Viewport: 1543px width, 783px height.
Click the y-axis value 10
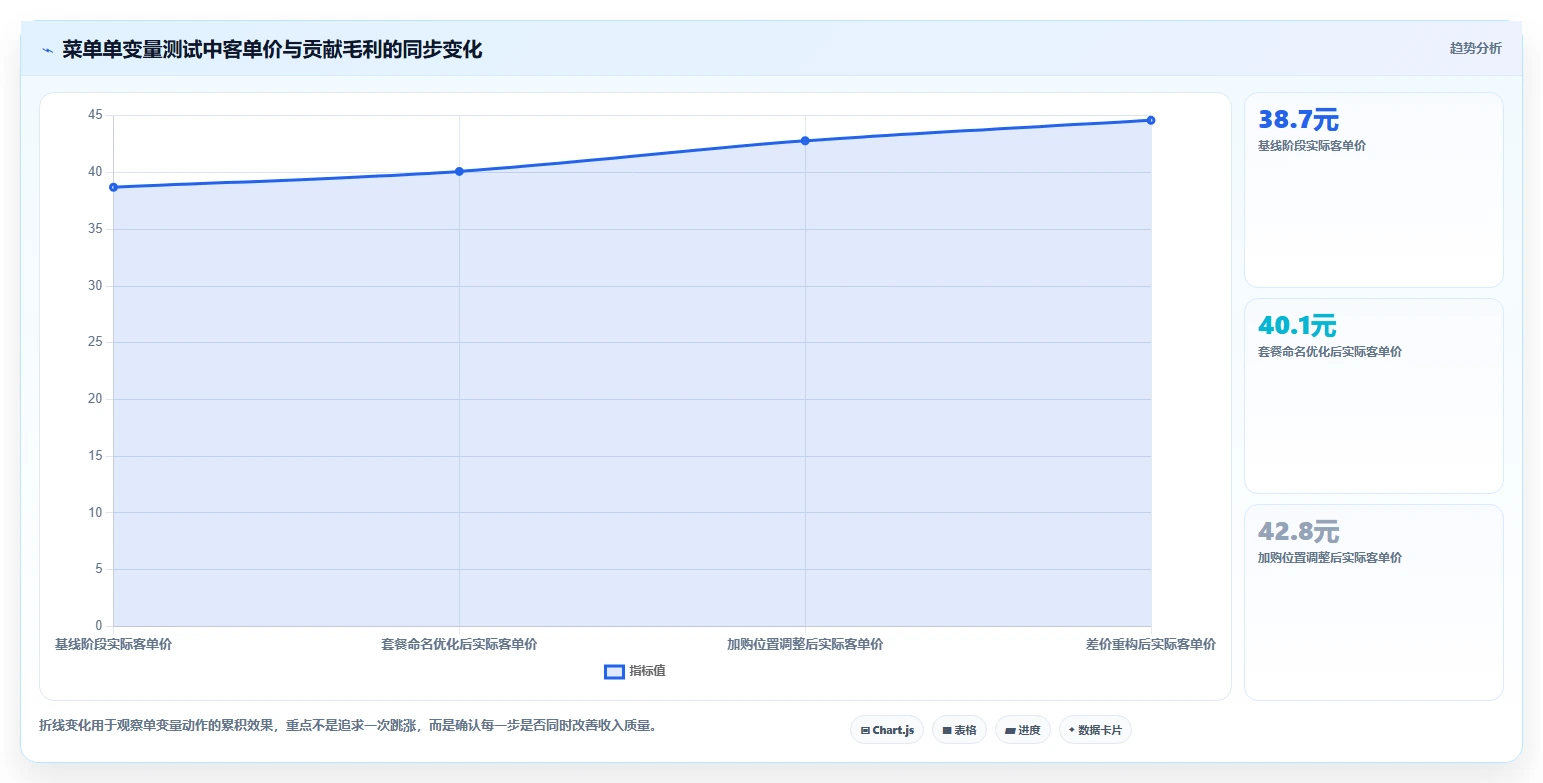95,513
